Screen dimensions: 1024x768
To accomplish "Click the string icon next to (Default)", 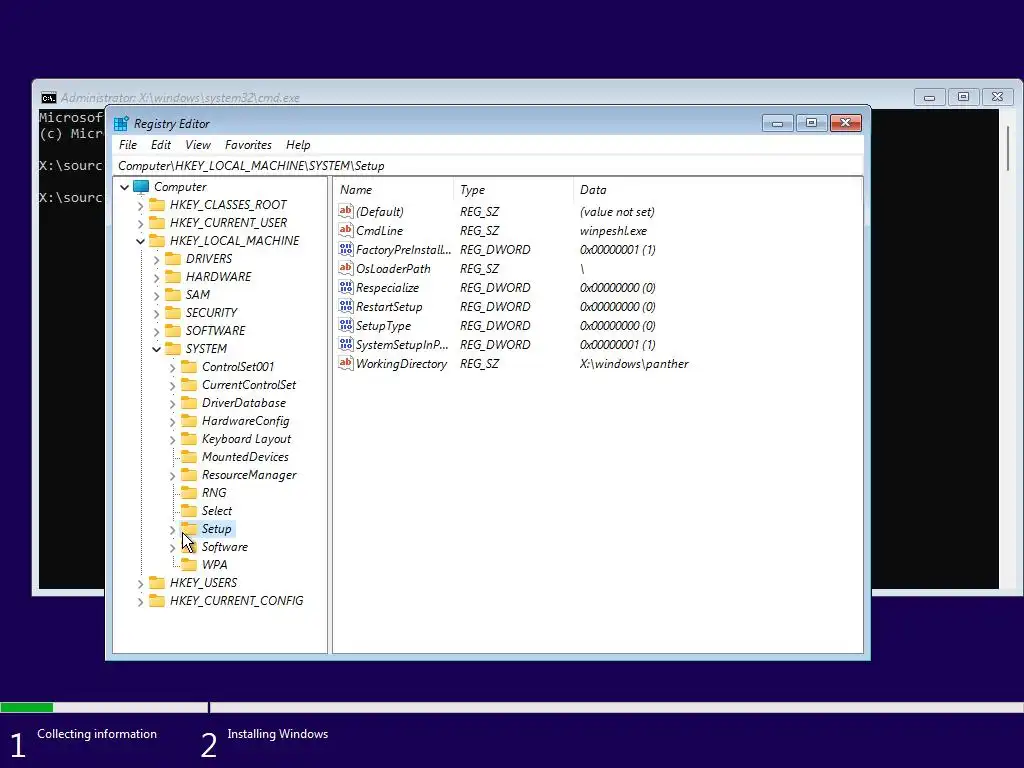I will coord(345,211).
